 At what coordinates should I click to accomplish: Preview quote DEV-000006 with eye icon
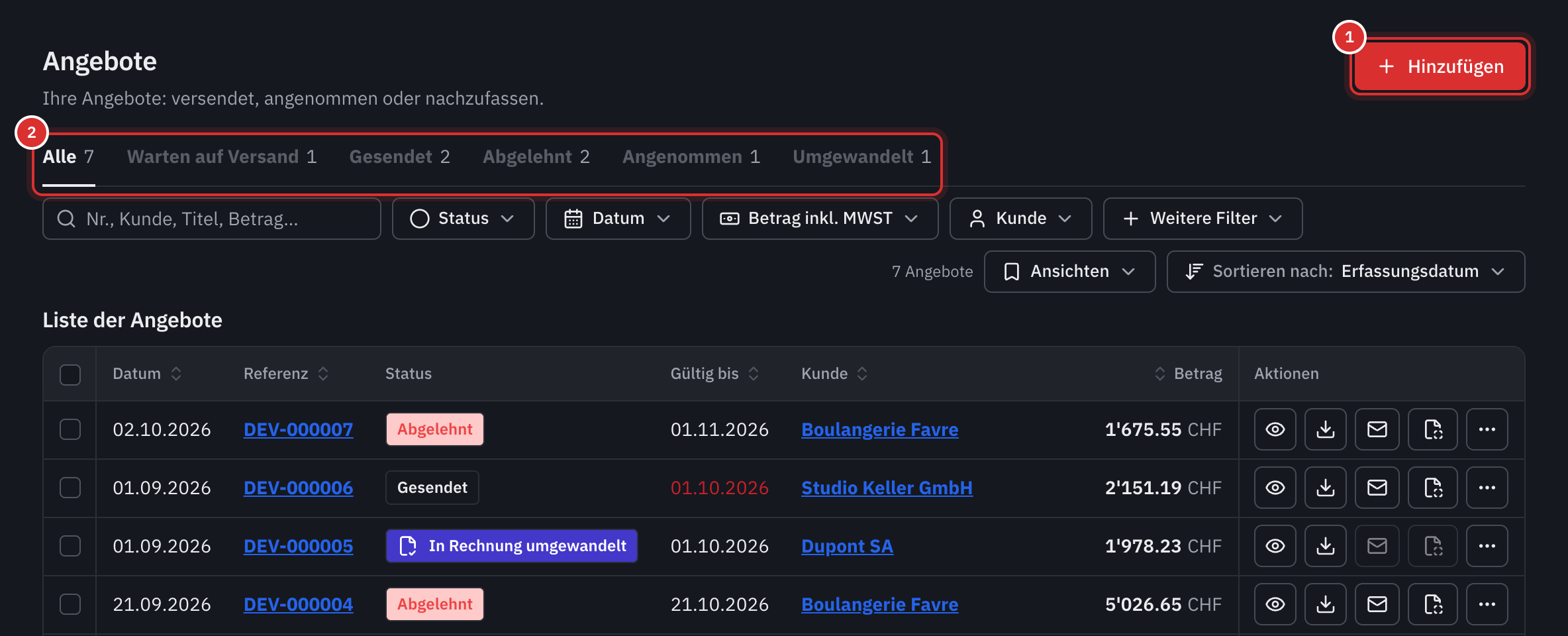coord(1275,488)
